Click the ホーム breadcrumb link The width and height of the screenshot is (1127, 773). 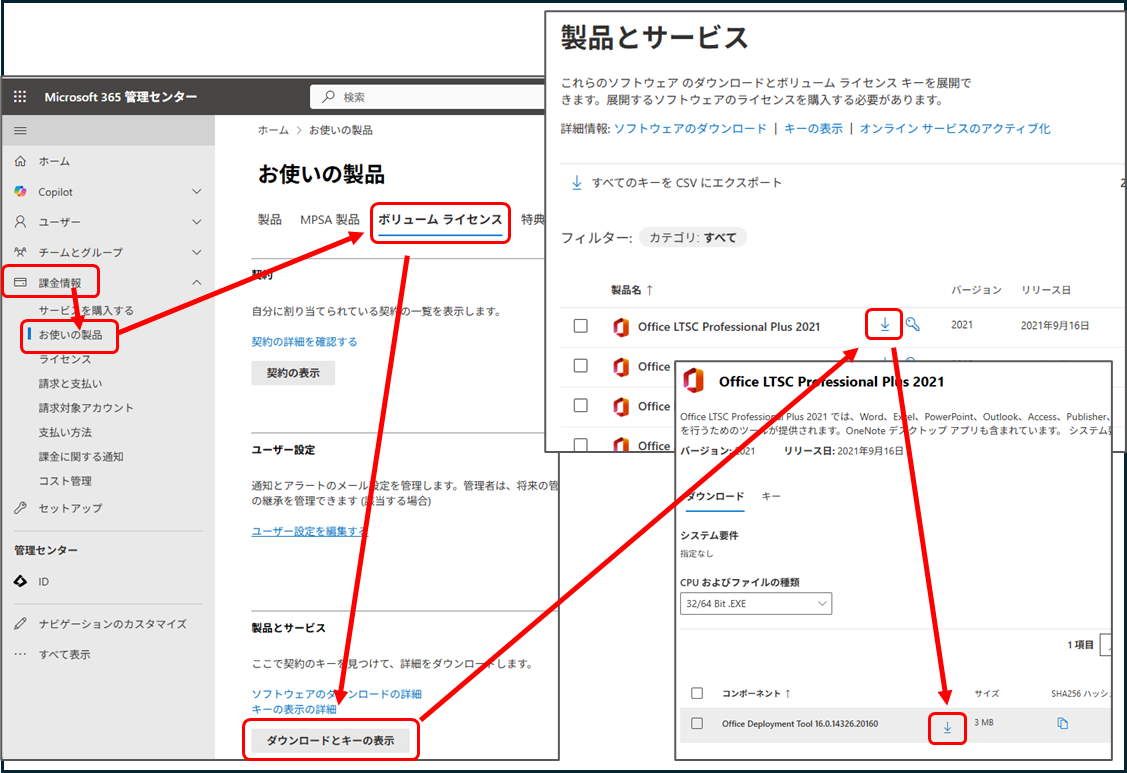pos(273,130)
